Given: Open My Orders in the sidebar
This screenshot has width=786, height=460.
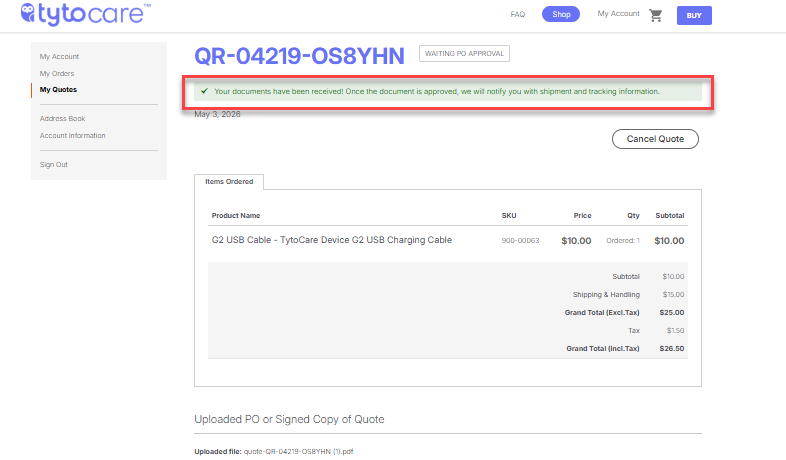Looking at the screenshot, I should click(x=57, y=74).
